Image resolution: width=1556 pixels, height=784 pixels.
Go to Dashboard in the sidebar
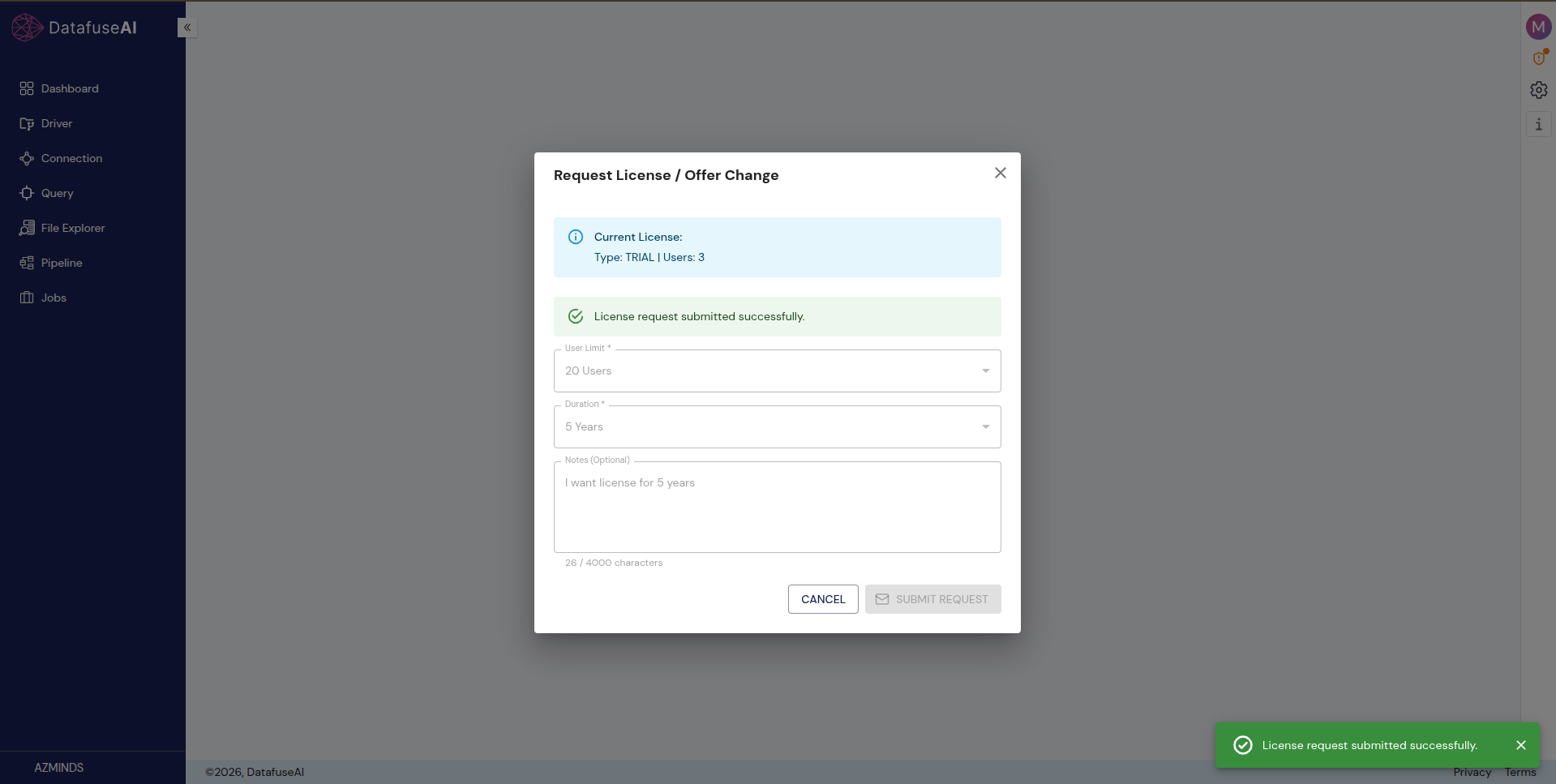(x=70, y=88)
